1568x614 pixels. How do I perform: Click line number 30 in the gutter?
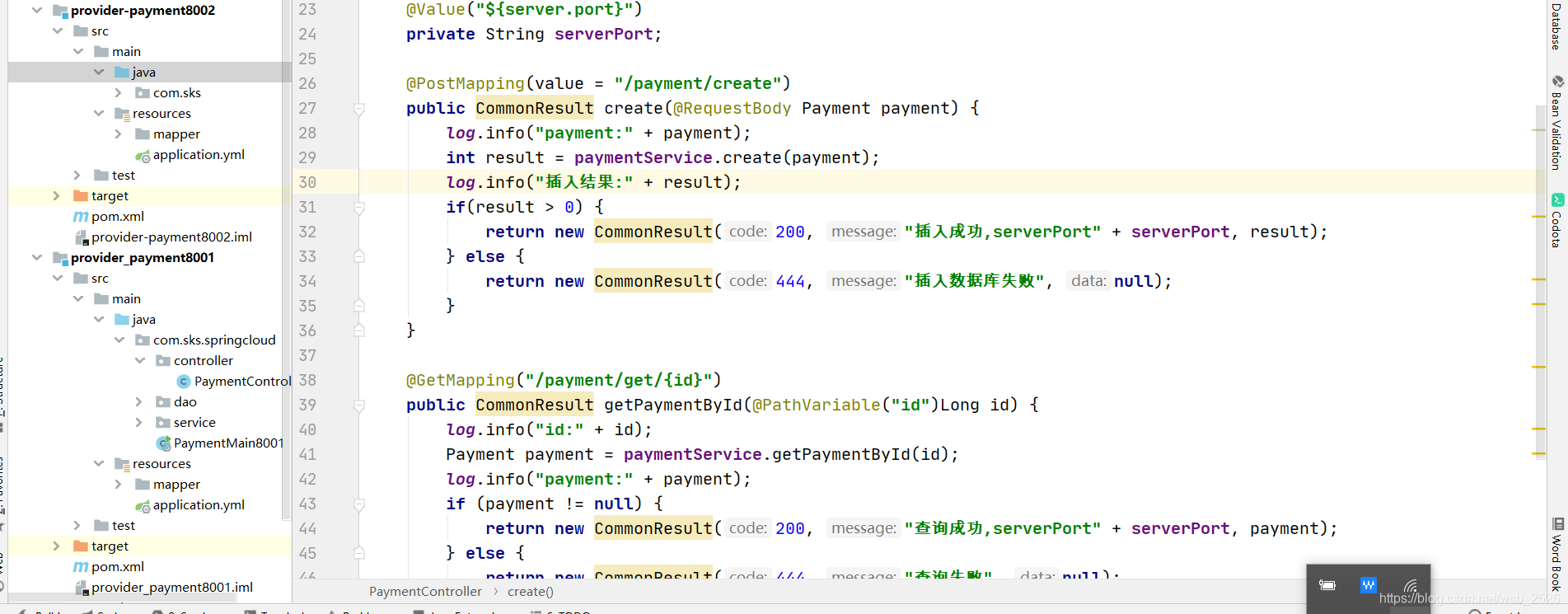(307, 183)
